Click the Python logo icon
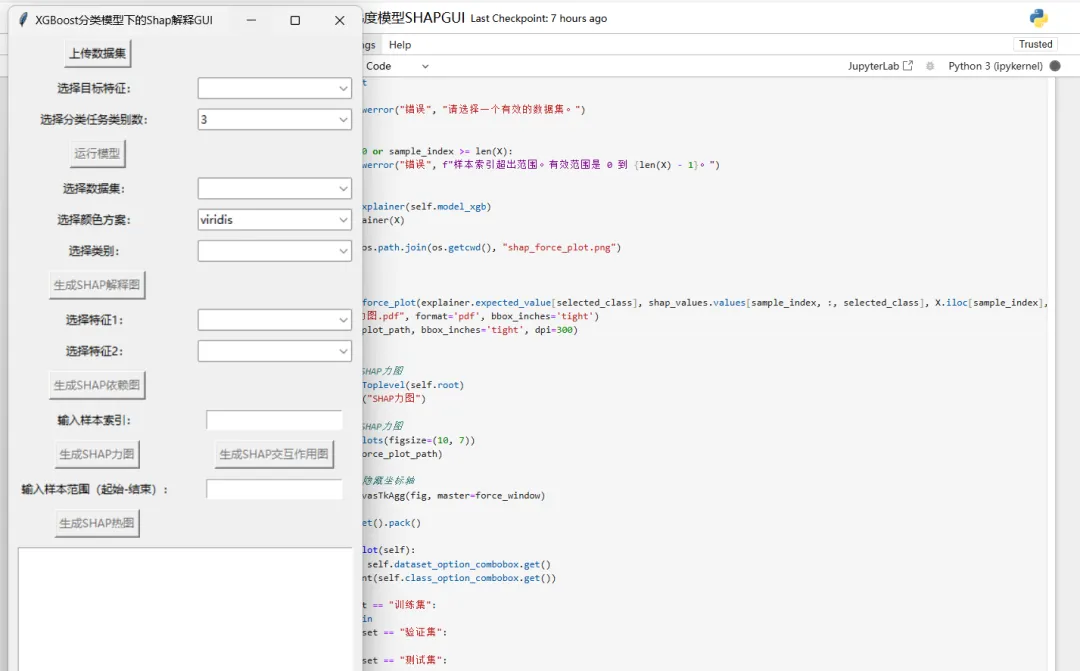The height and width of the screenshot is (671, 1080). coord(1038,18)
